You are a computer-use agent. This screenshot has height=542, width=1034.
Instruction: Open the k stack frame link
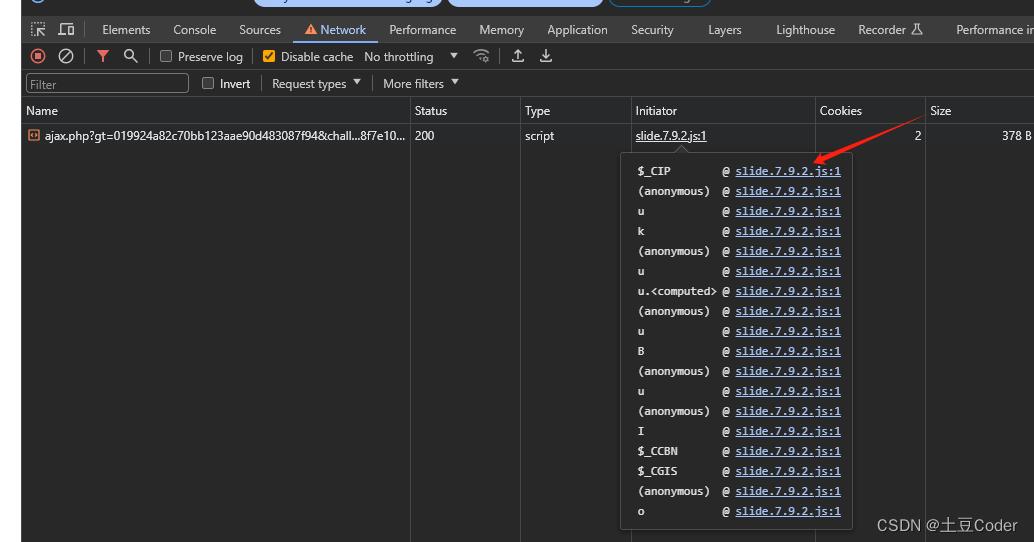tap(788, 231)
